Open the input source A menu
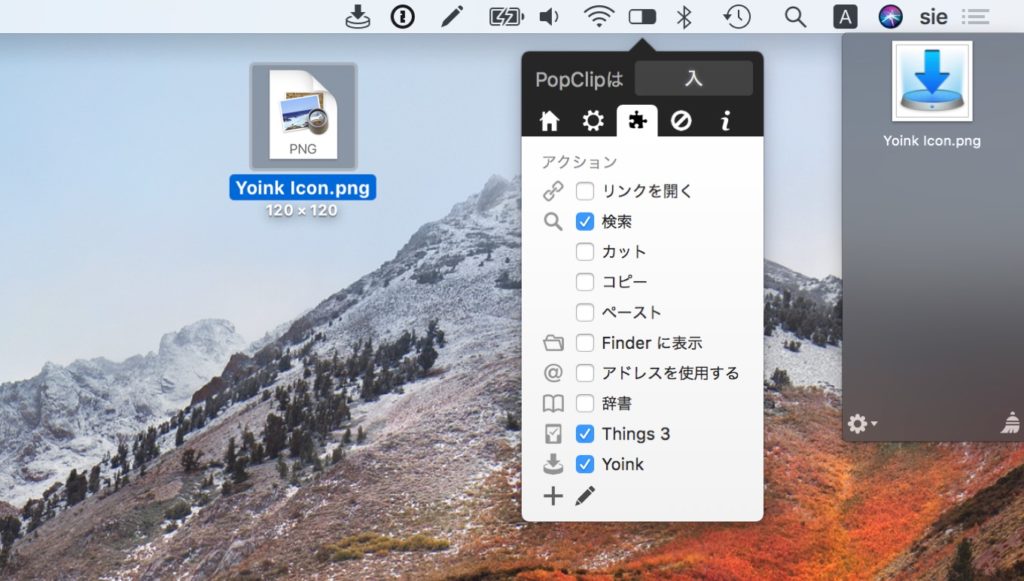 pyautogui.click(x=845, y=16)
